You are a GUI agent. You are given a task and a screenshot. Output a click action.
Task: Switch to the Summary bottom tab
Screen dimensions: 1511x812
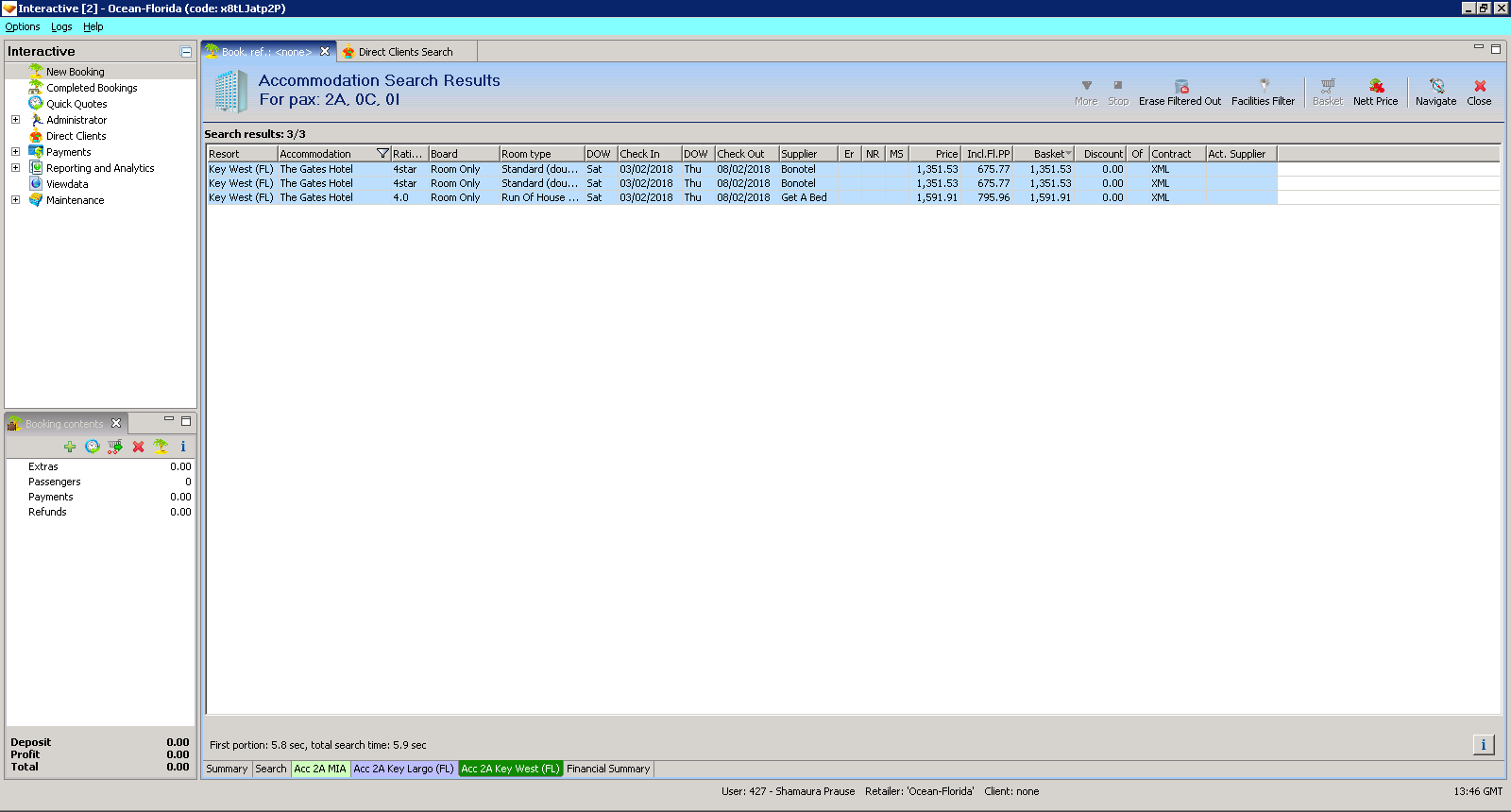(x=227, y=769)
